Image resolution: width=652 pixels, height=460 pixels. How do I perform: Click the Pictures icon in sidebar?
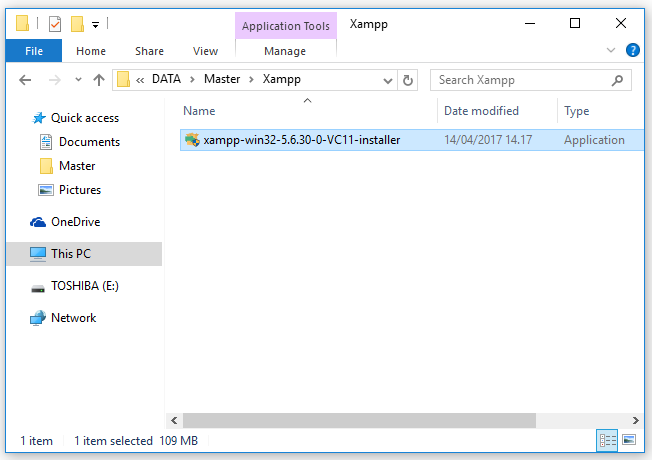pyautogui.click(x=46, y=190)
